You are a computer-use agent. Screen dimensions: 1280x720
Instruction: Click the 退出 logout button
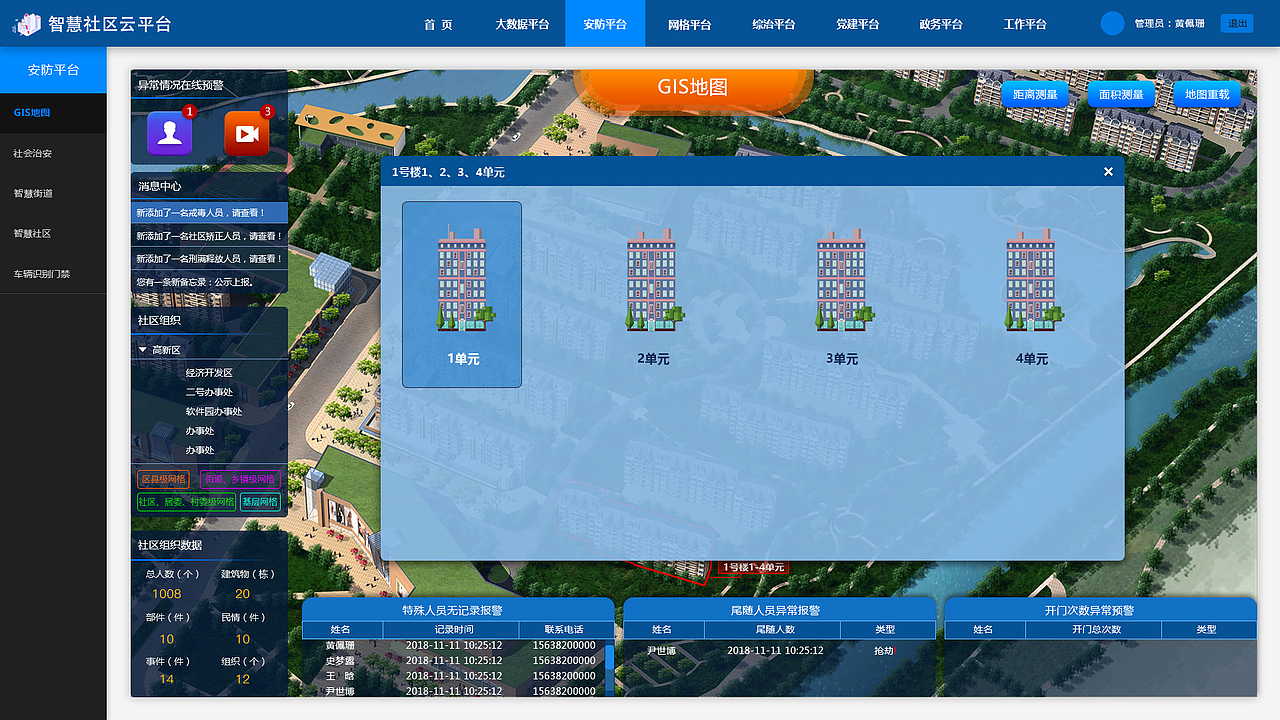[x=1237, y=23]
